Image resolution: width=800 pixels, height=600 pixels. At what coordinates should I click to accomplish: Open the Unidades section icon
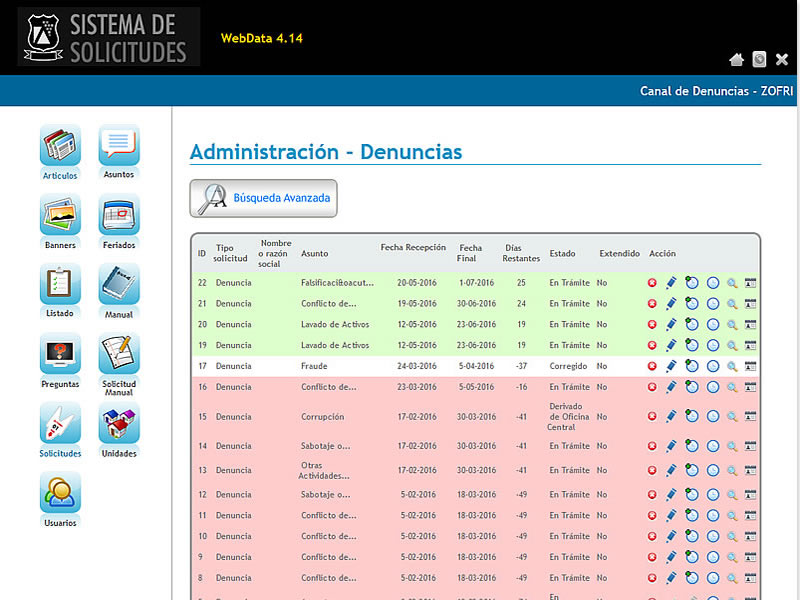pyautogui.click(x=119, y=424)
